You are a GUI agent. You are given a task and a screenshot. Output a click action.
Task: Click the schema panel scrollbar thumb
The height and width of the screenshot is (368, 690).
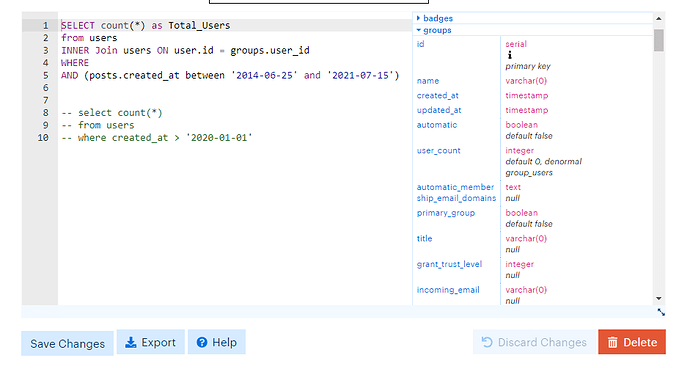coord(658,40)
